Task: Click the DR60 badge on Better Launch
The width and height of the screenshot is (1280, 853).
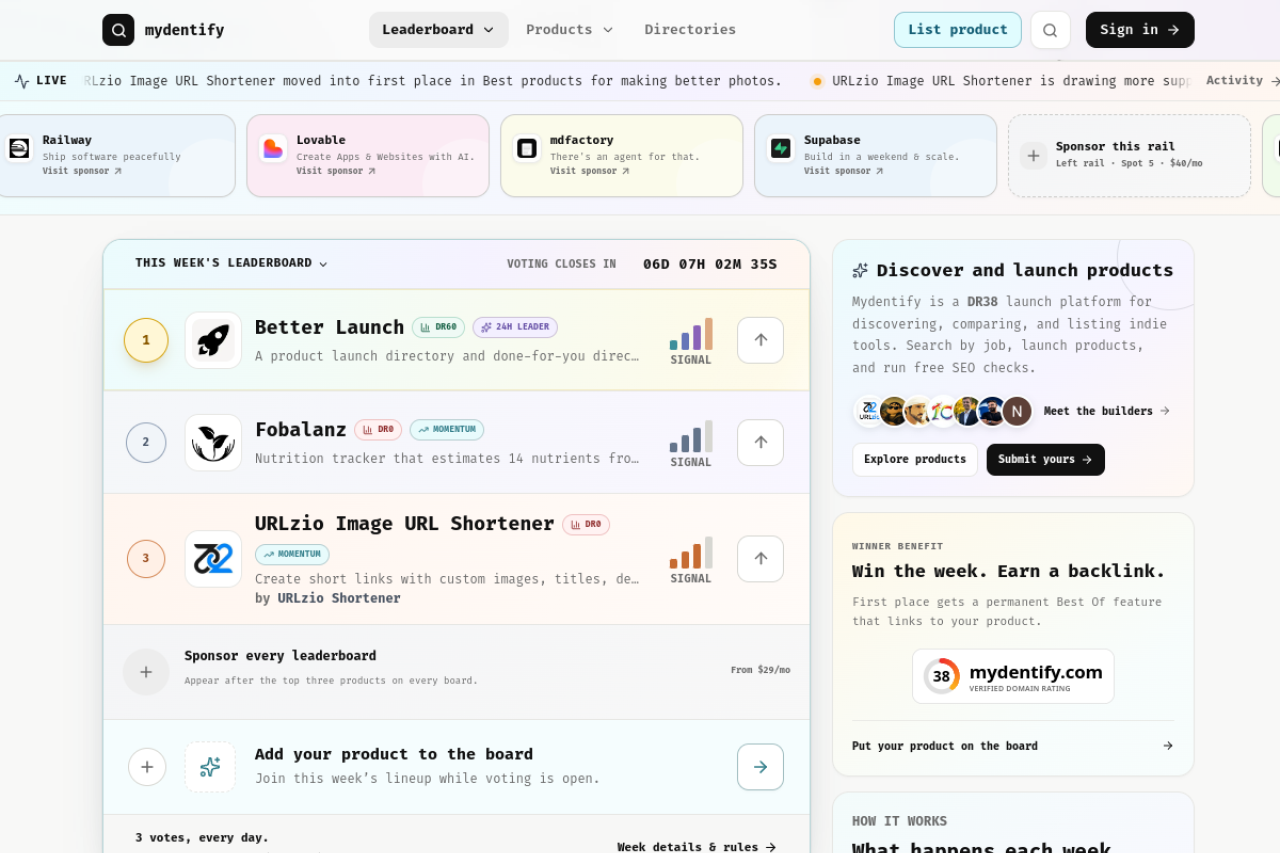Action: tap(438, 327)
